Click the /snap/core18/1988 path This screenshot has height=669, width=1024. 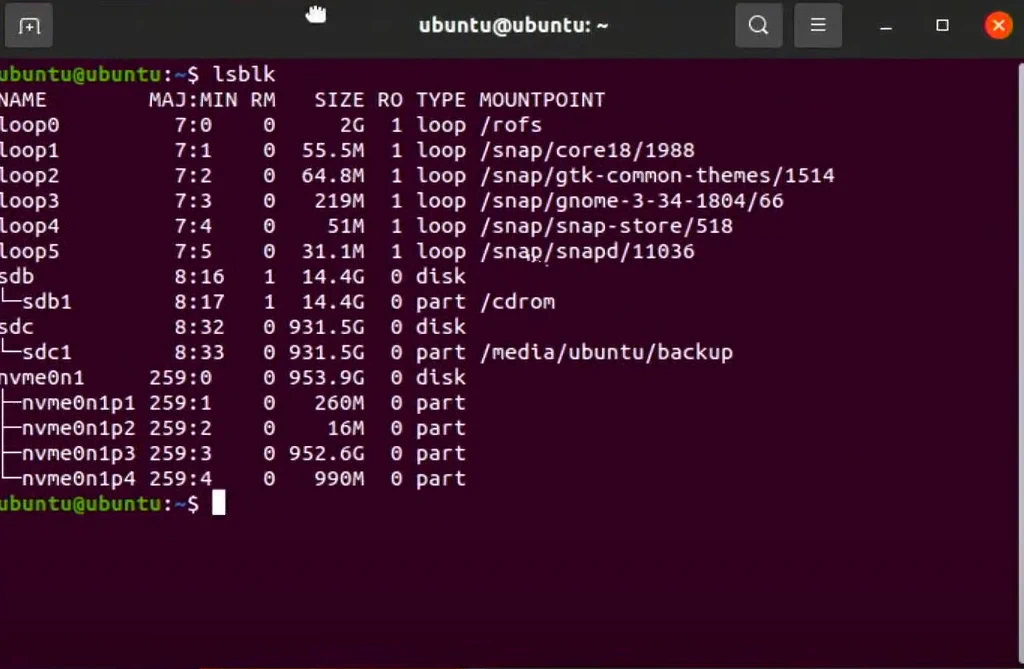point(587,150)
